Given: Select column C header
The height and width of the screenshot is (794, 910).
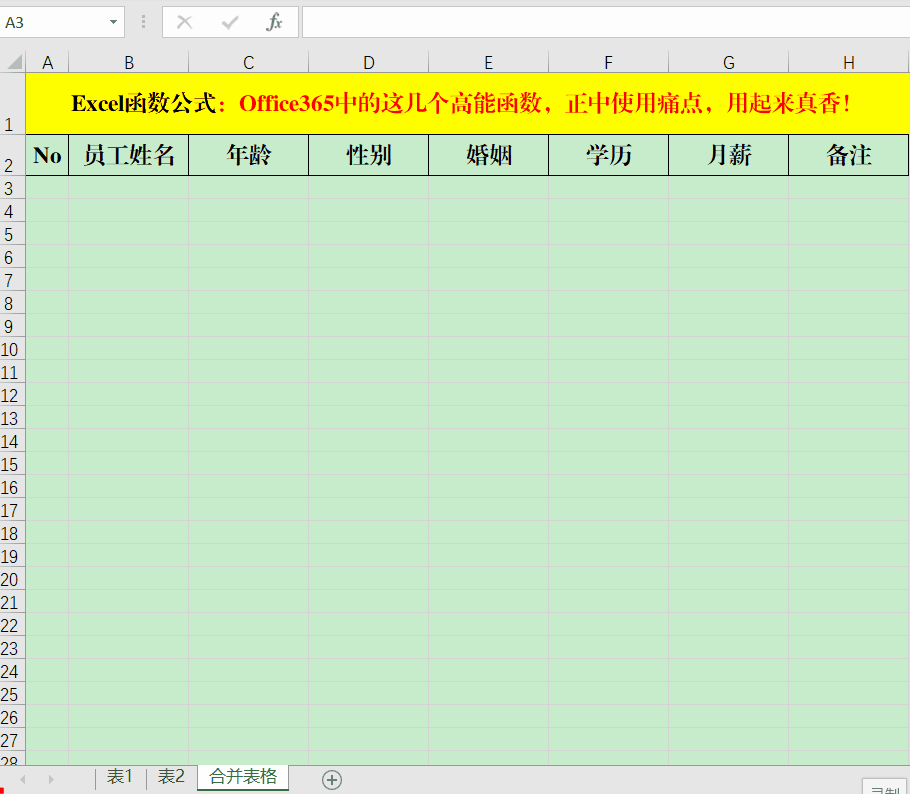Looking at the screenshot, I should pos(248,62).
